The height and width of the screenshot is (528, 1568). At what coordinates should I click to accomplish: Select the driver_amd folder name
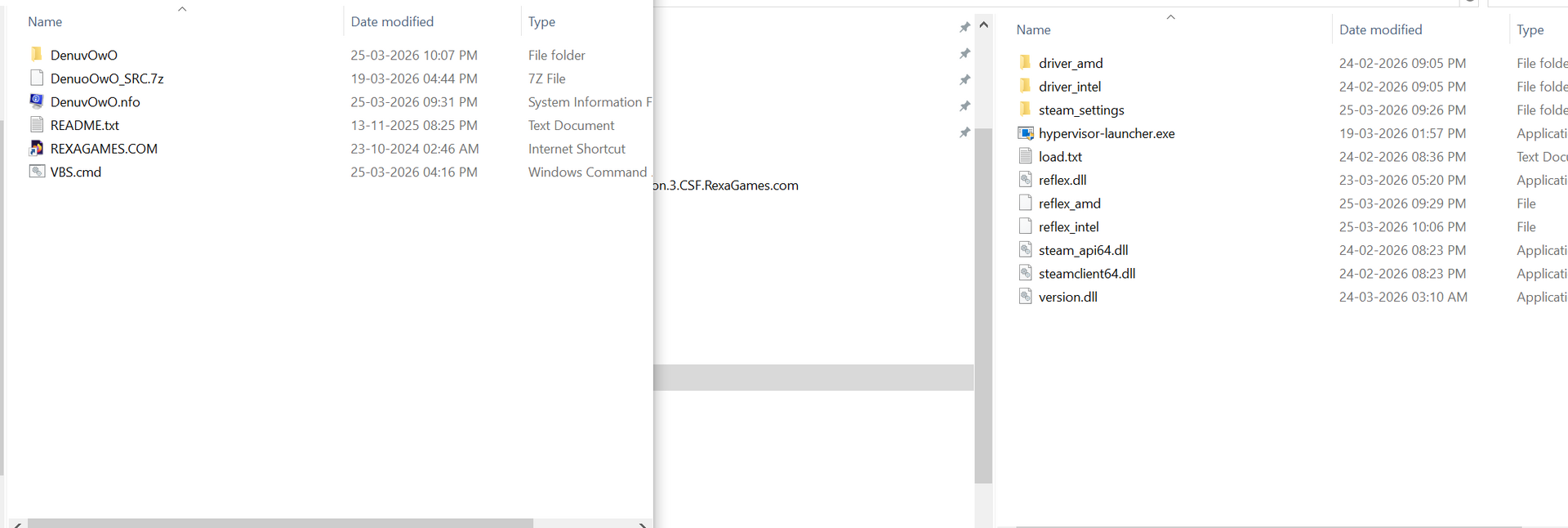(1071, 63)
